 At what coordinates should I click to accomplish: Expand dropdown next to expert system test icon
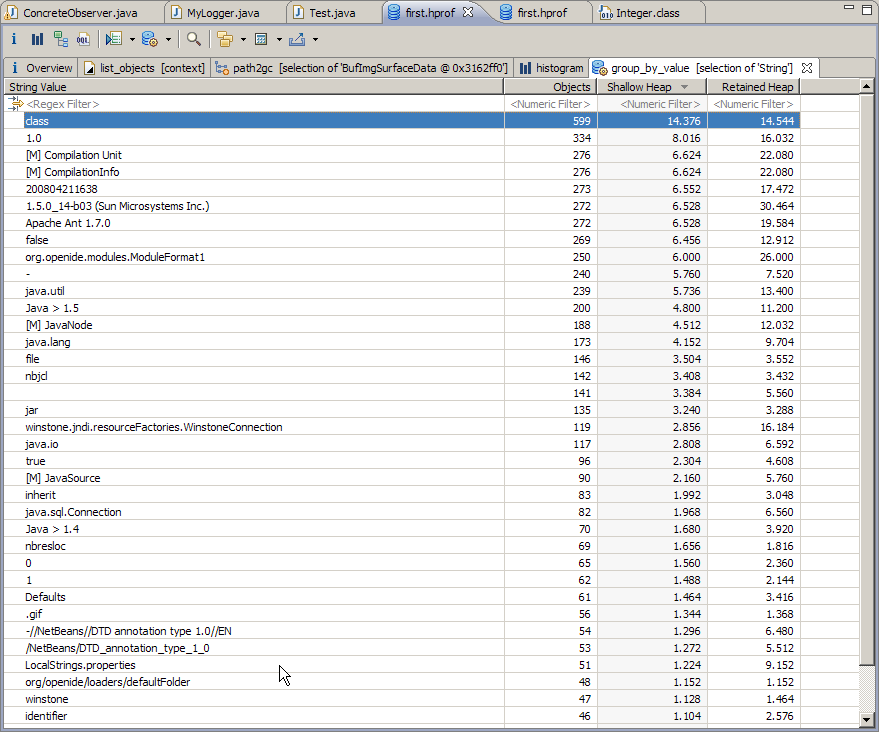click(x=132, y=39)
